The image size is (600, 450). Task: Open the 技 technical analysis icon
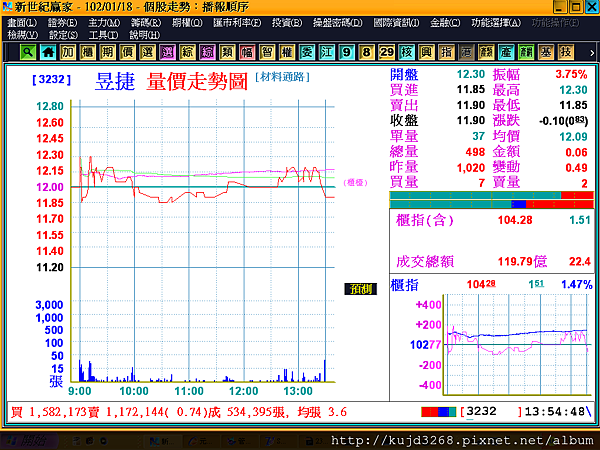pos(565,52)
